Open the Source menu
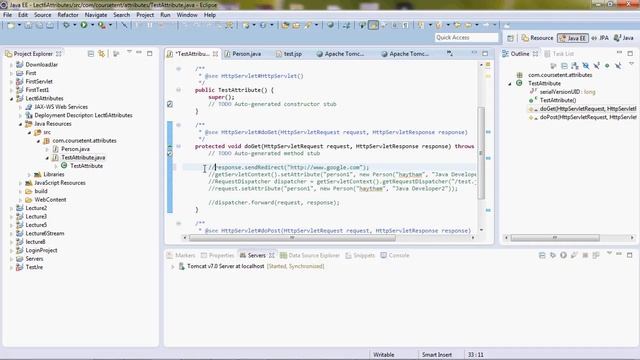Image resolution: width=640 pixels, height=360 pixels. 42,15
